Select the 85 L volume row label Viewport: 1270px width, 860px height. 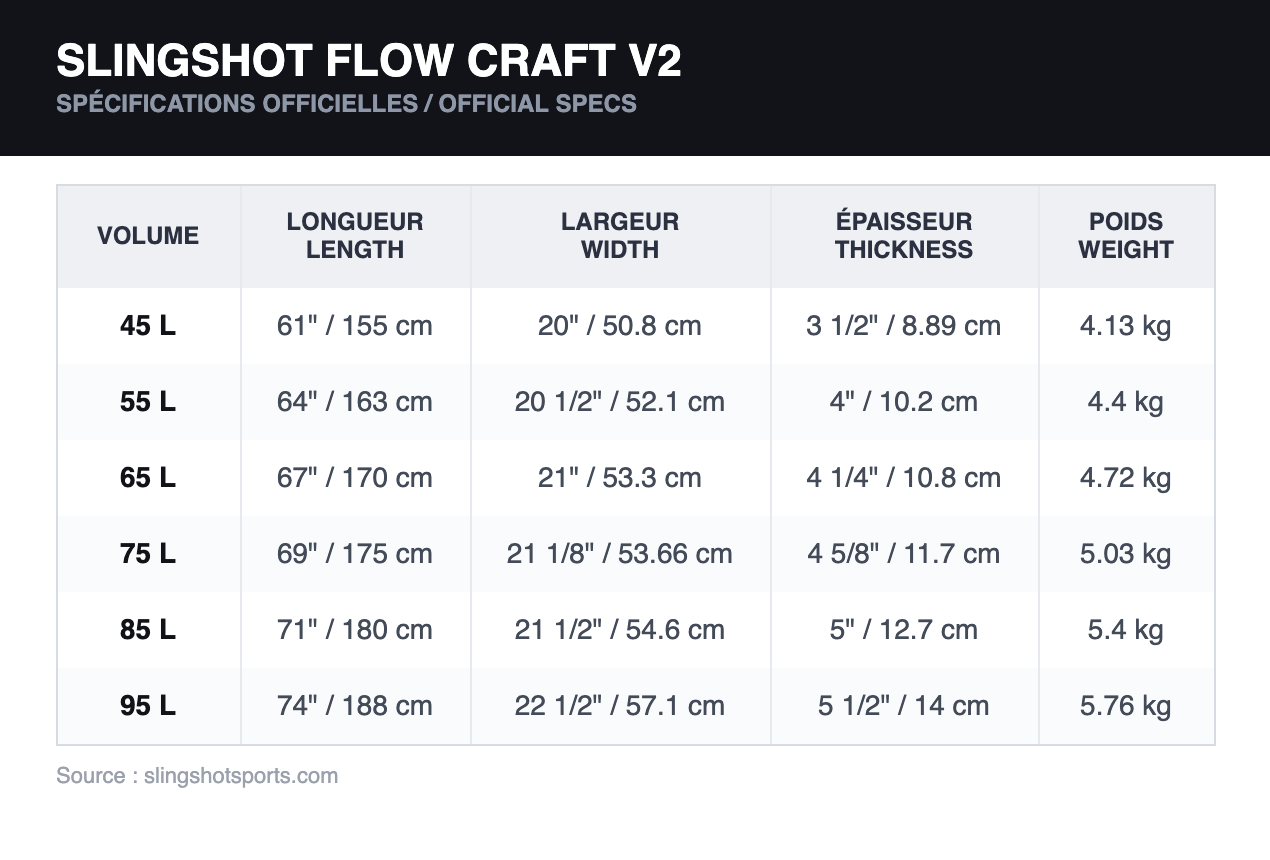pyautogui.click(x=148, y=630)
